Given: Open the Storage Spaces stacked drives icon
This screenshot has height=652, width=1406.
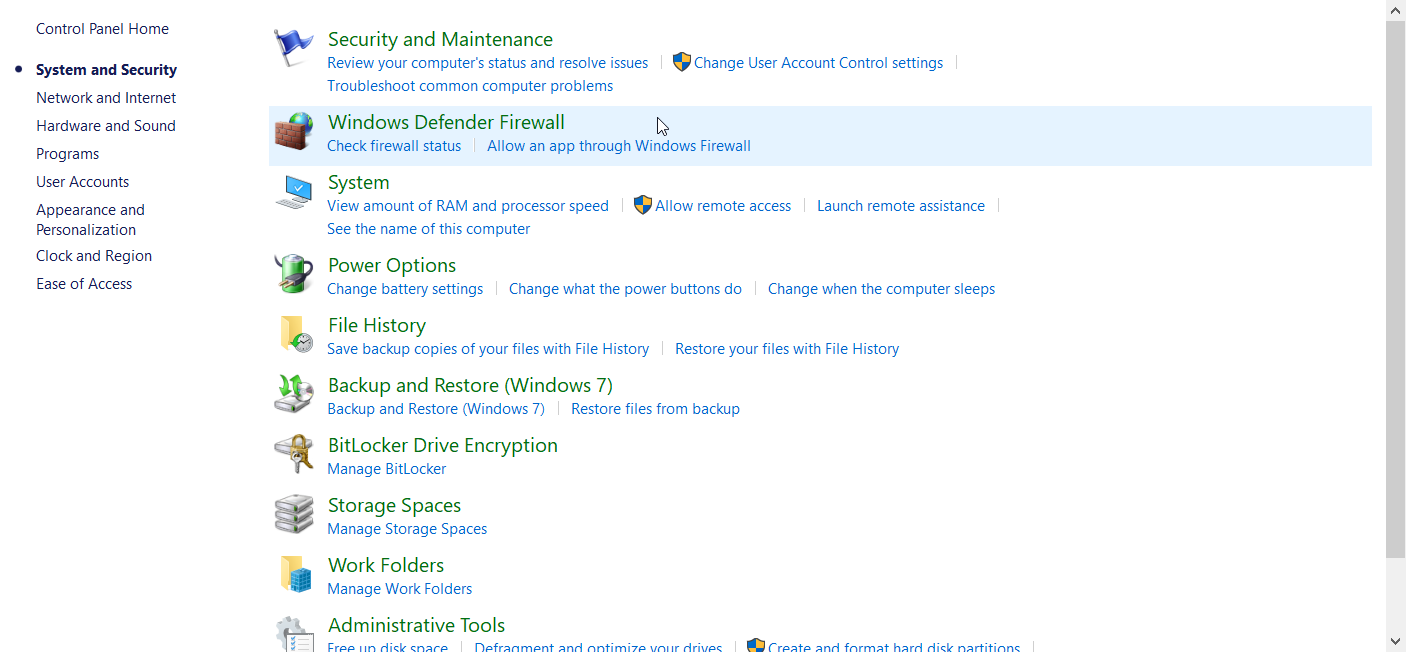Looking at the screenshot, I should 294,514.
